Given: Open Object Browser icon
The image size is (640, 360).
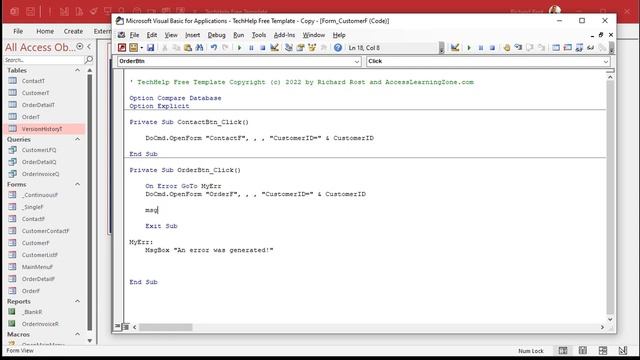Looking at the screenshot, I should point(312,48).
